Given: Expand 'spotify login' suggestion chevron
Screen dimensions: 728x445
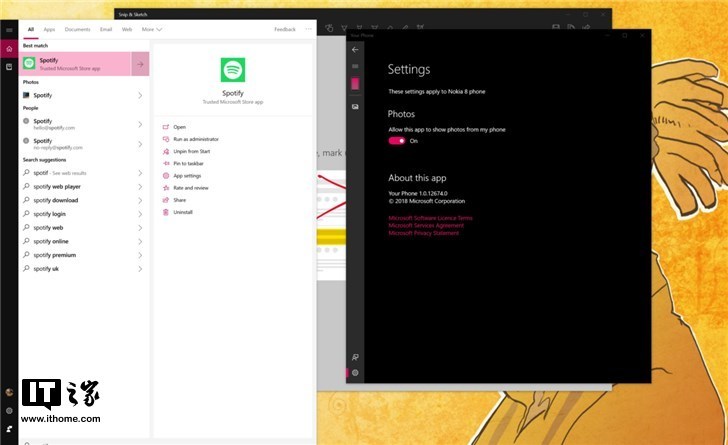Looking at the screenshot, I should click(x=140, y=214).
